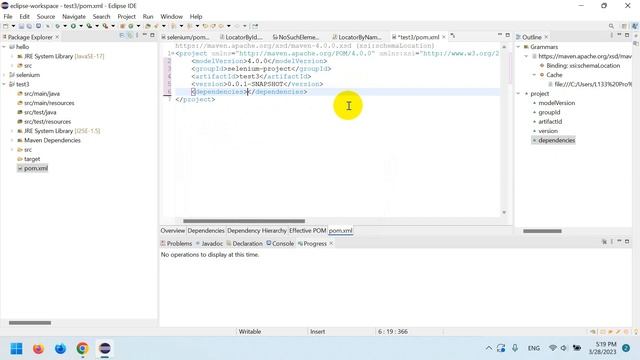
Task: Click the Open Type icon in the toolbar
Action: pos(148,26)
